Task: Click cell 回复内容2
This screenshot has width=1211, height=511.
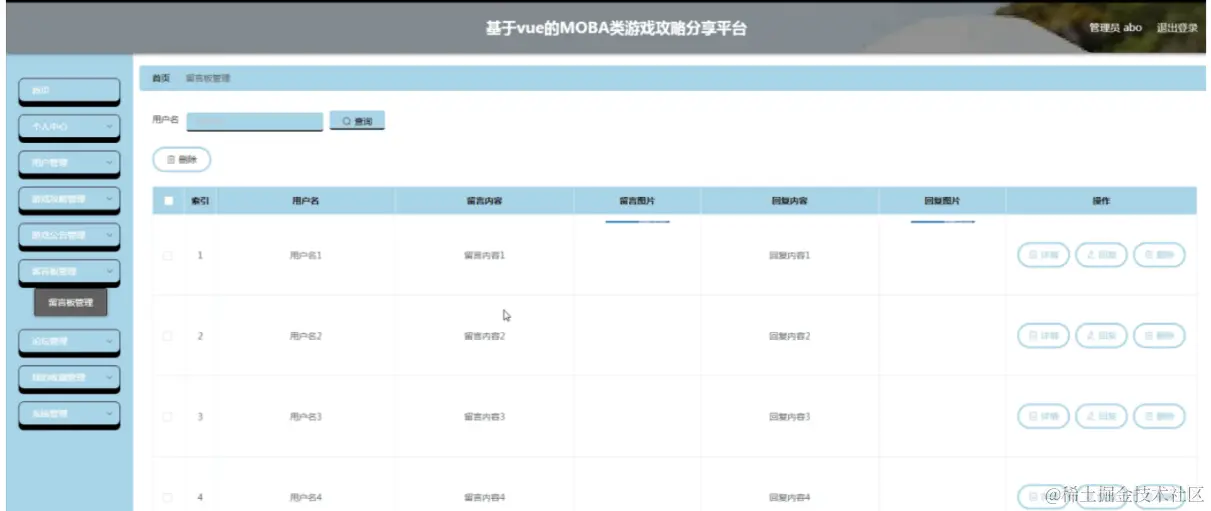Action: click(x=789, y=336)
